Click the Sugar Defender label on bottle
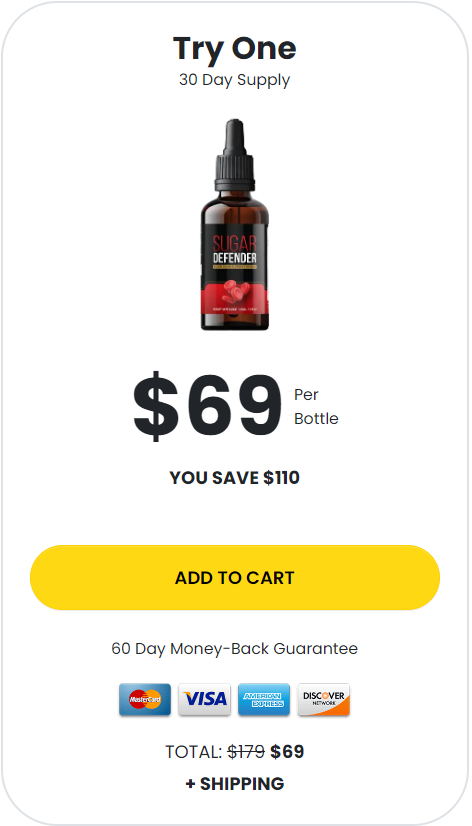The height and width of the screenshot is (826, 472). coord(235,253)
